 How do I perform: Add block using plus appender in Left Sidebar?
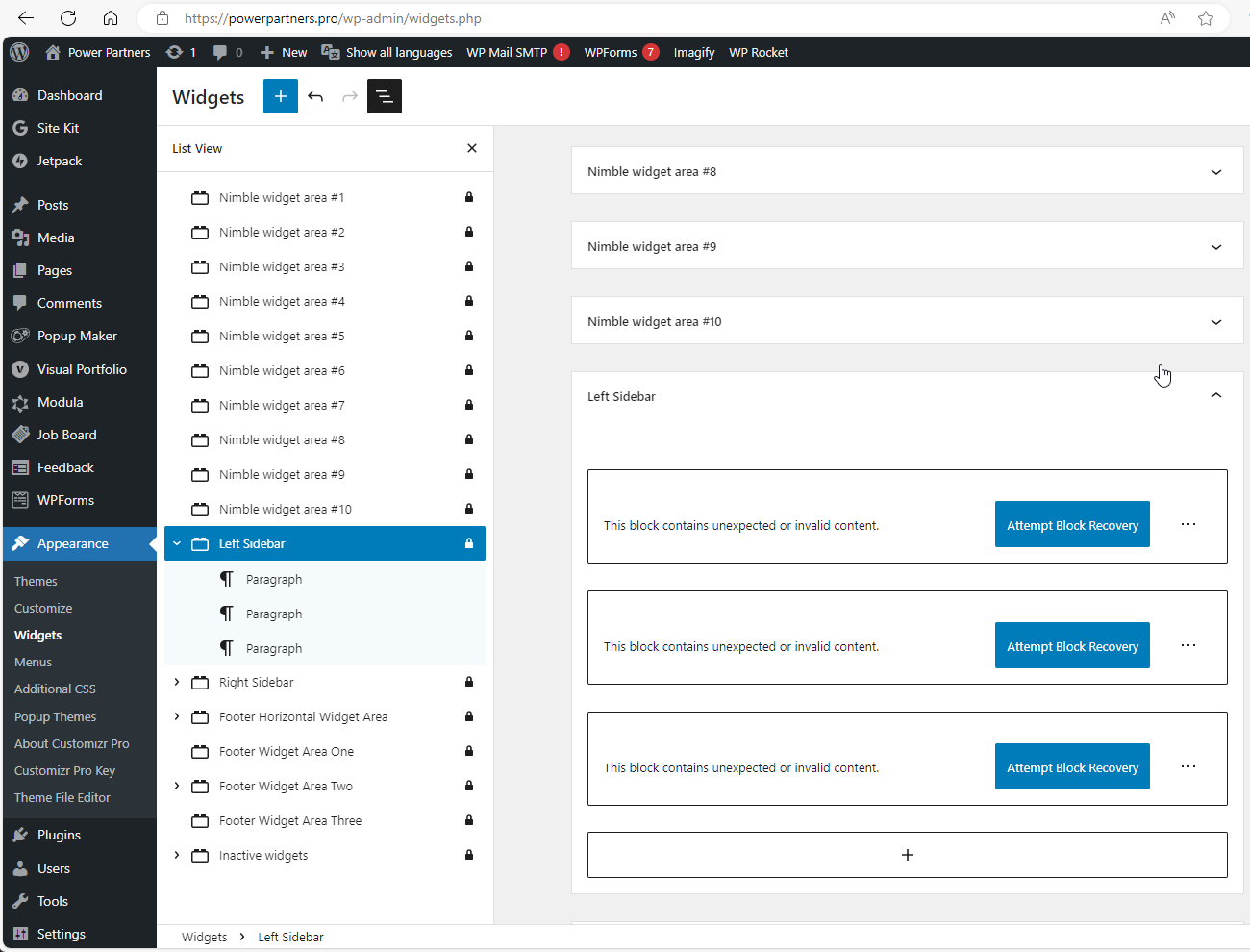(908, 855)
